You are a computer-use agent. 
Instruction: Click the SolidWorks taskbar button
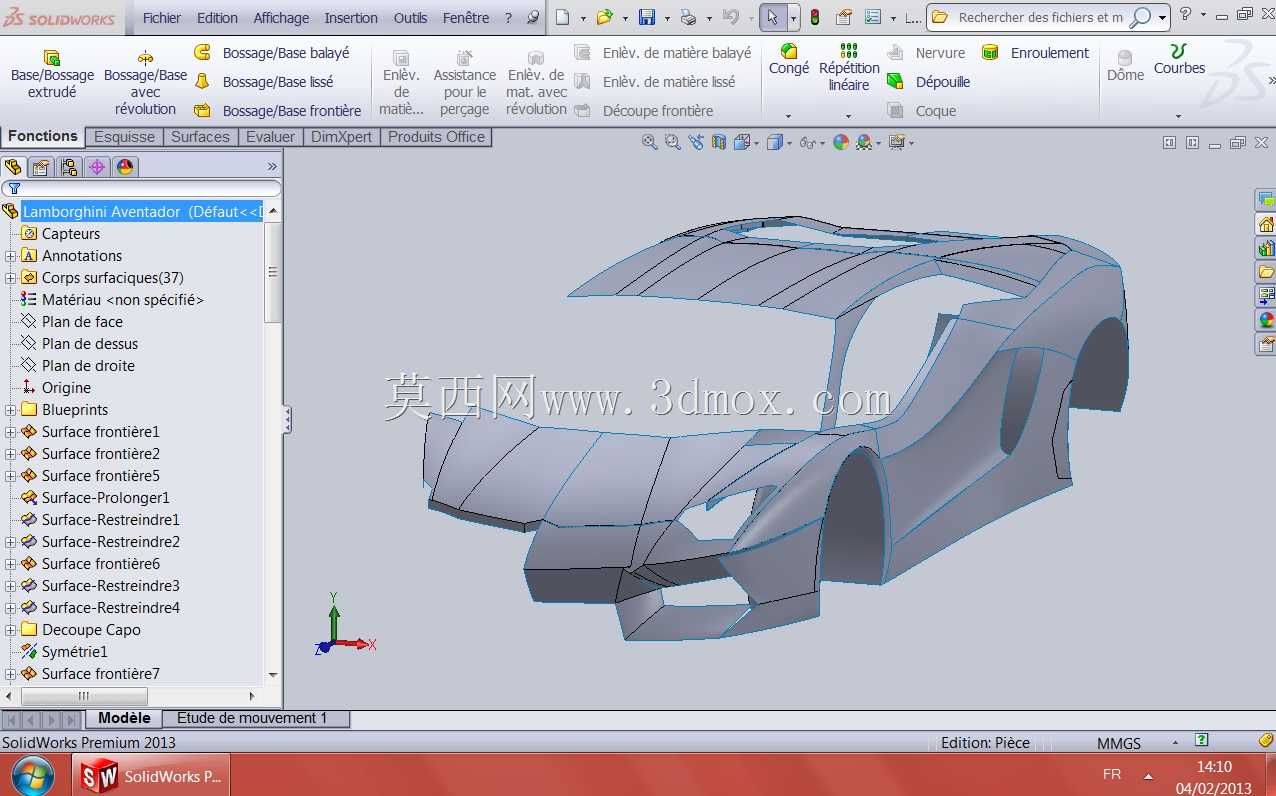[x=153, y=776]
